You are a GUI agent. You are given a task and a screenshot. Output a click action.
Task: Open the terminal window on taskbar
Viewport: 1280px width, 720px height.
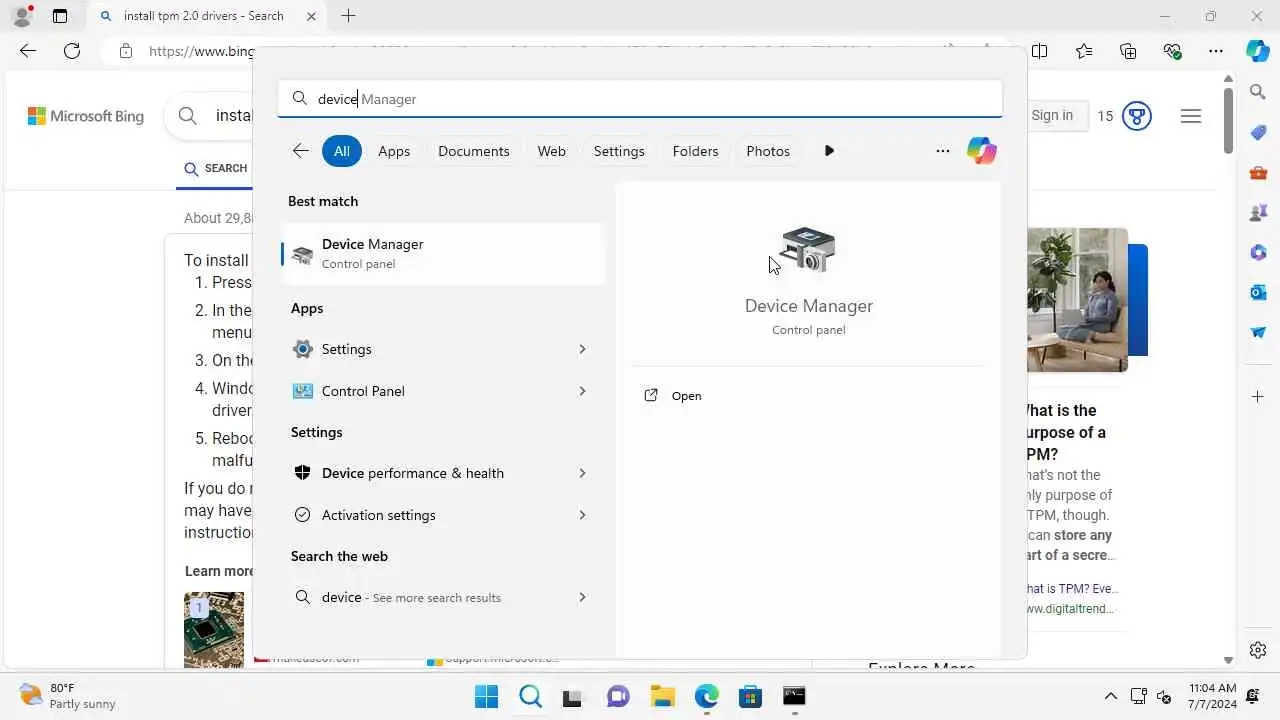[x=794, y=696]
